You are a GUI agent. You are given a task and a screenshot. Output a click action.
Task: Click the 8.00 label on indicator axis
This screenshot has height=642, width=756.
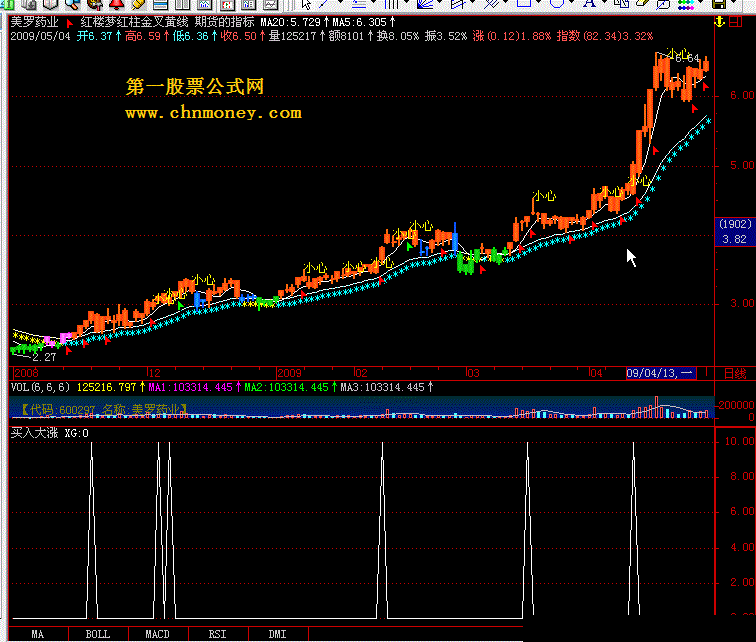742,476
